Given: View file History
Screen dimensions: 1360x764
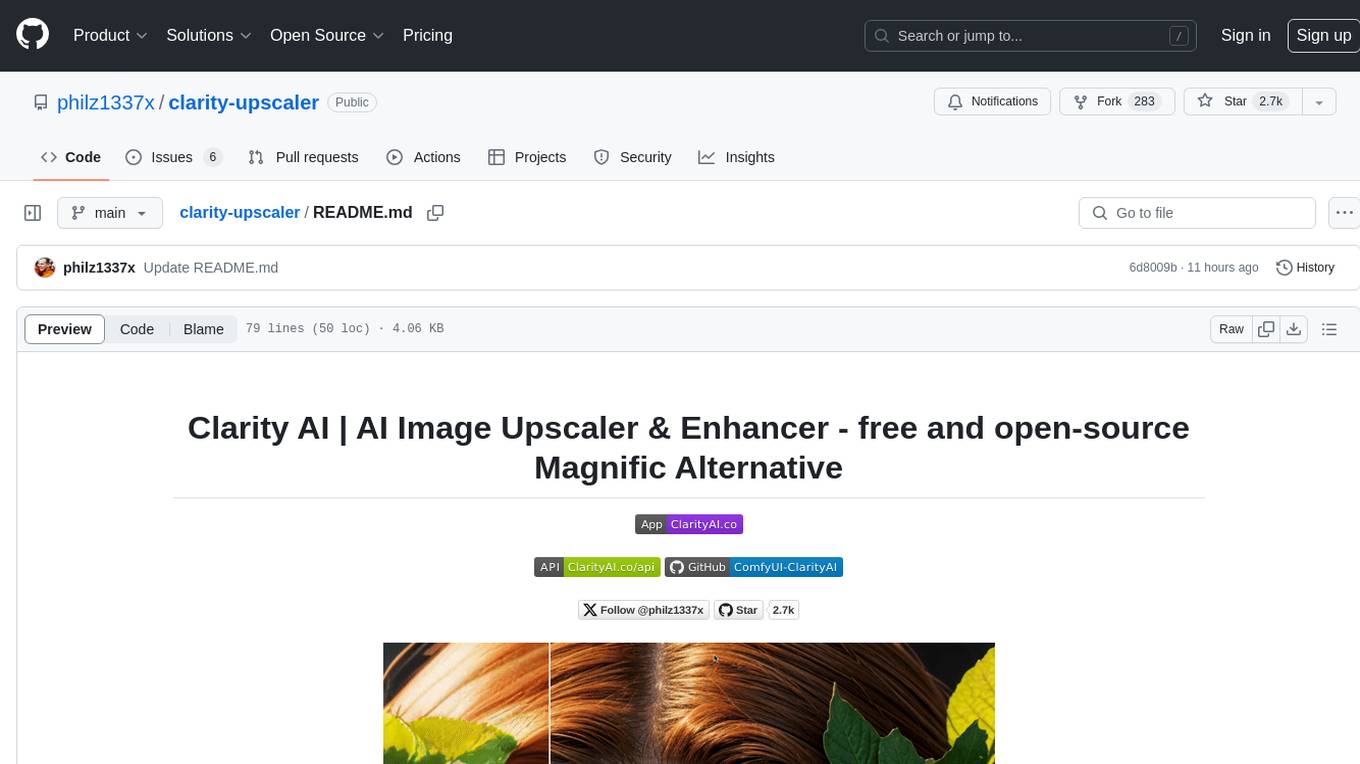Looking at the screenshot, I should (1305, 267).
